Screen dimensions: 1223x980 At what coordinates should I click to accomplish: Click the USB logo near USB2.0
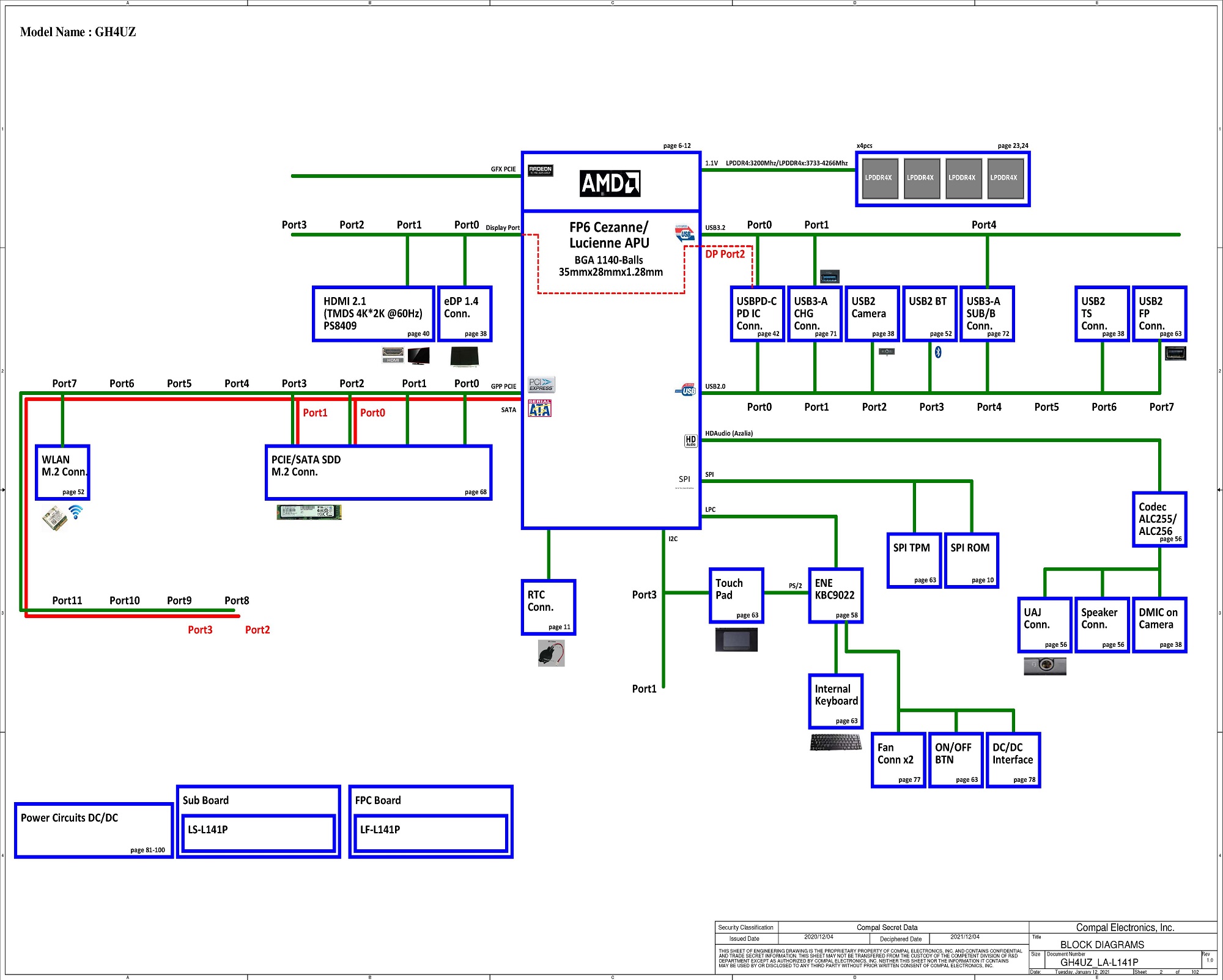click(685, 390)
